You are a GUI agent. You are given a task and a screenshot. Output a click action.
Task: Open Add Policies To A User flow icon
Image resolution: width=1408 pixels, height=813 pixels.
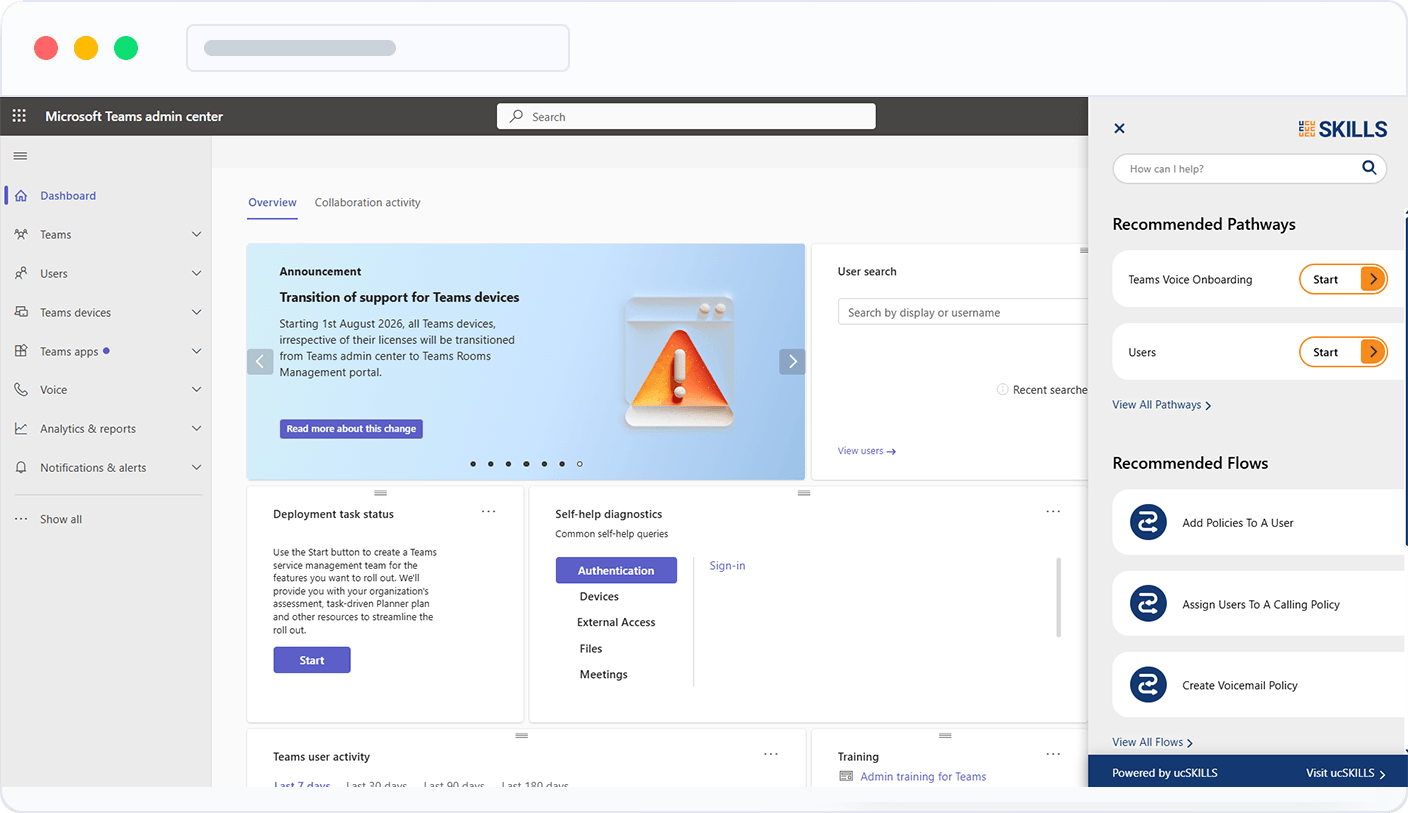click(1148, 522)
